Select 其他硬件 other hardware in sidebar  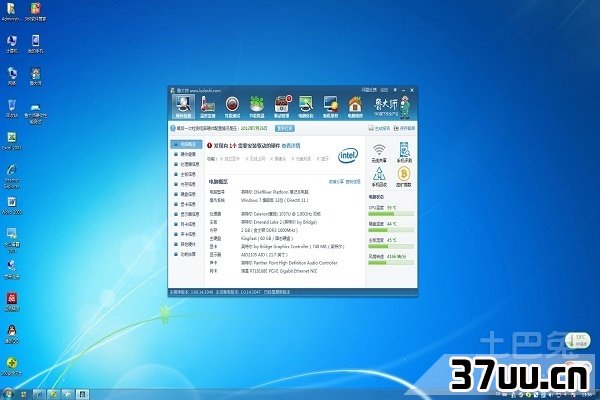click(186, 244)
